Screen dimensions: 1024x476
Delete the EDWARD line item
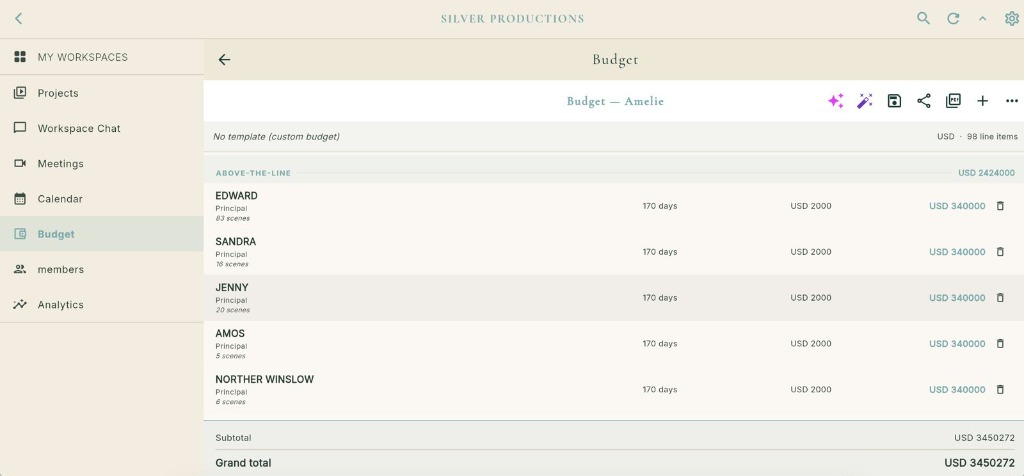tap(1000, 206)
